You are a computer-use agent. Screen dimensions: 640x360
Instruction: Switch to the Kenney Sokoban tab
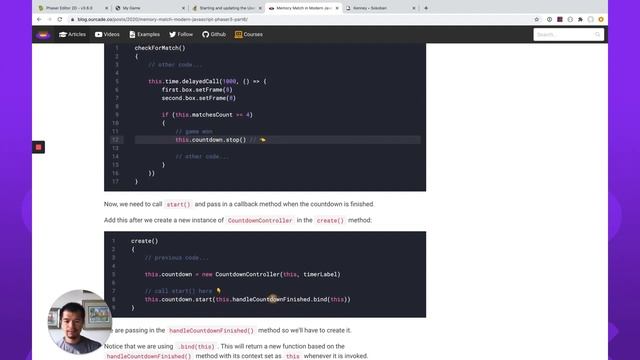click(380, 8)
